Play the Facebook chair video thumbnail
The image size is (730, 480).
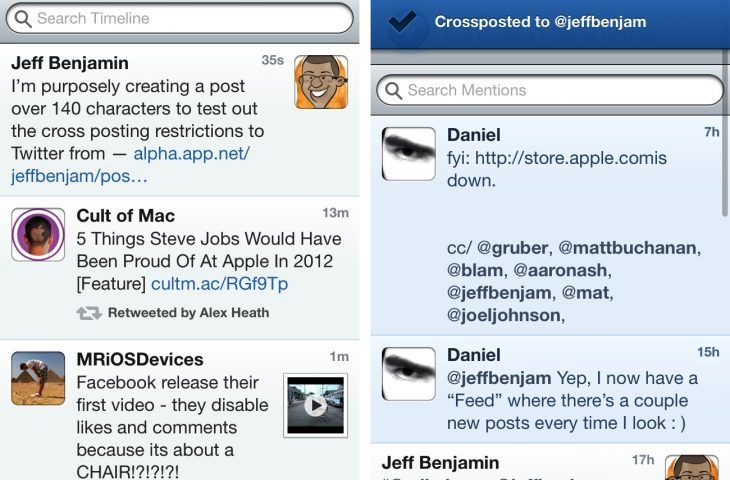(x=316, y=406)
